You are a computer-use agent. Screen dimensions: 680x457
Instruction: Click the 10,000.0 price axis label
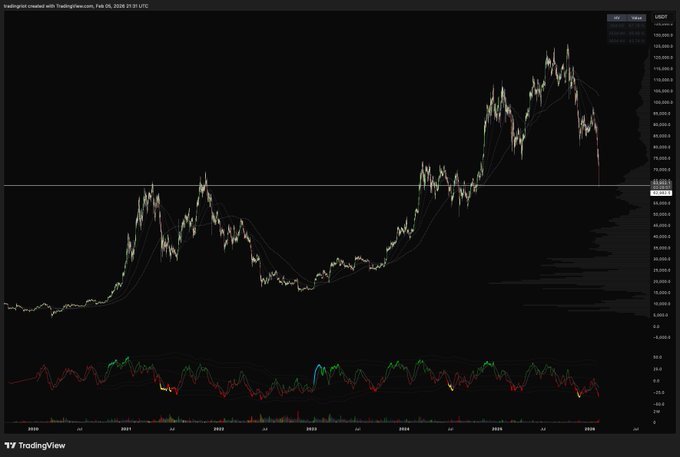(x=664, y=304)
